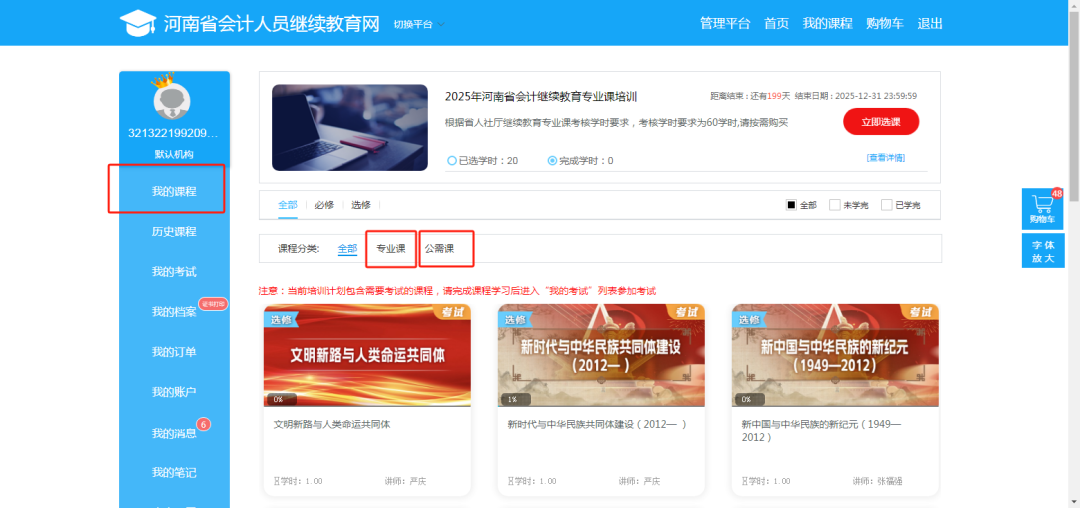This screenshot has width=1080, height=508.
Task: Select the 完成学时 radio button
Action: point(552,161)
